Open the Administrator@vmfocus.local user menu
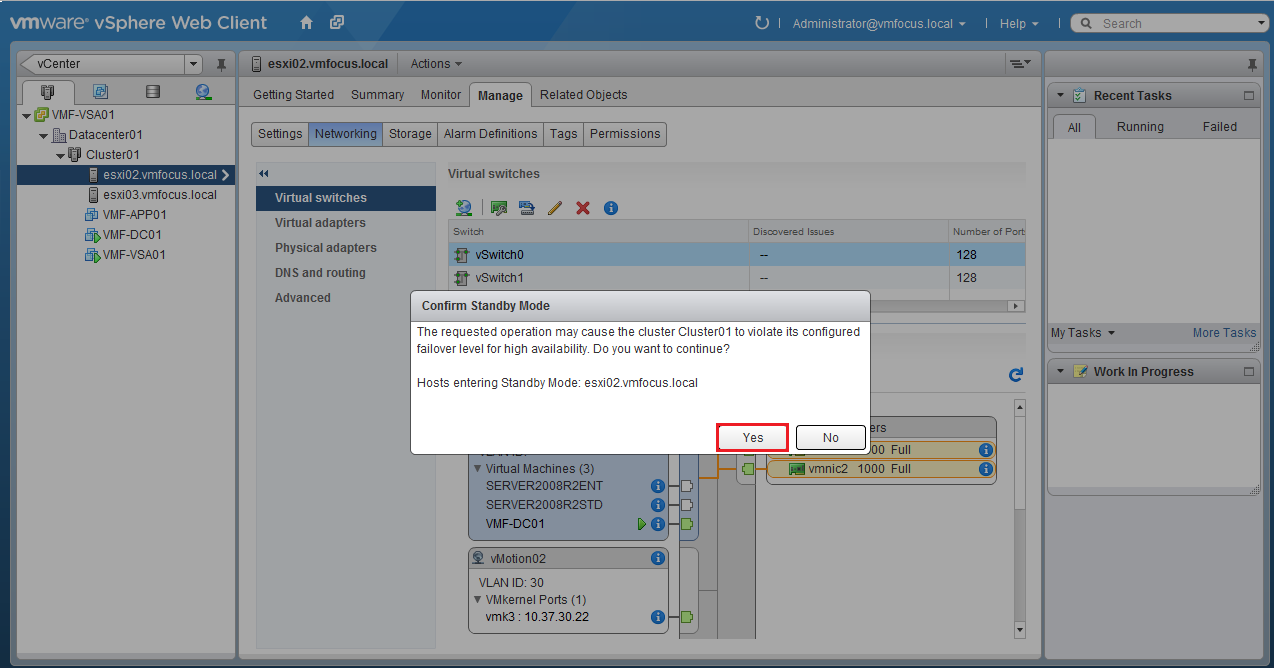Screen dimensions: 1274x668 878,23
